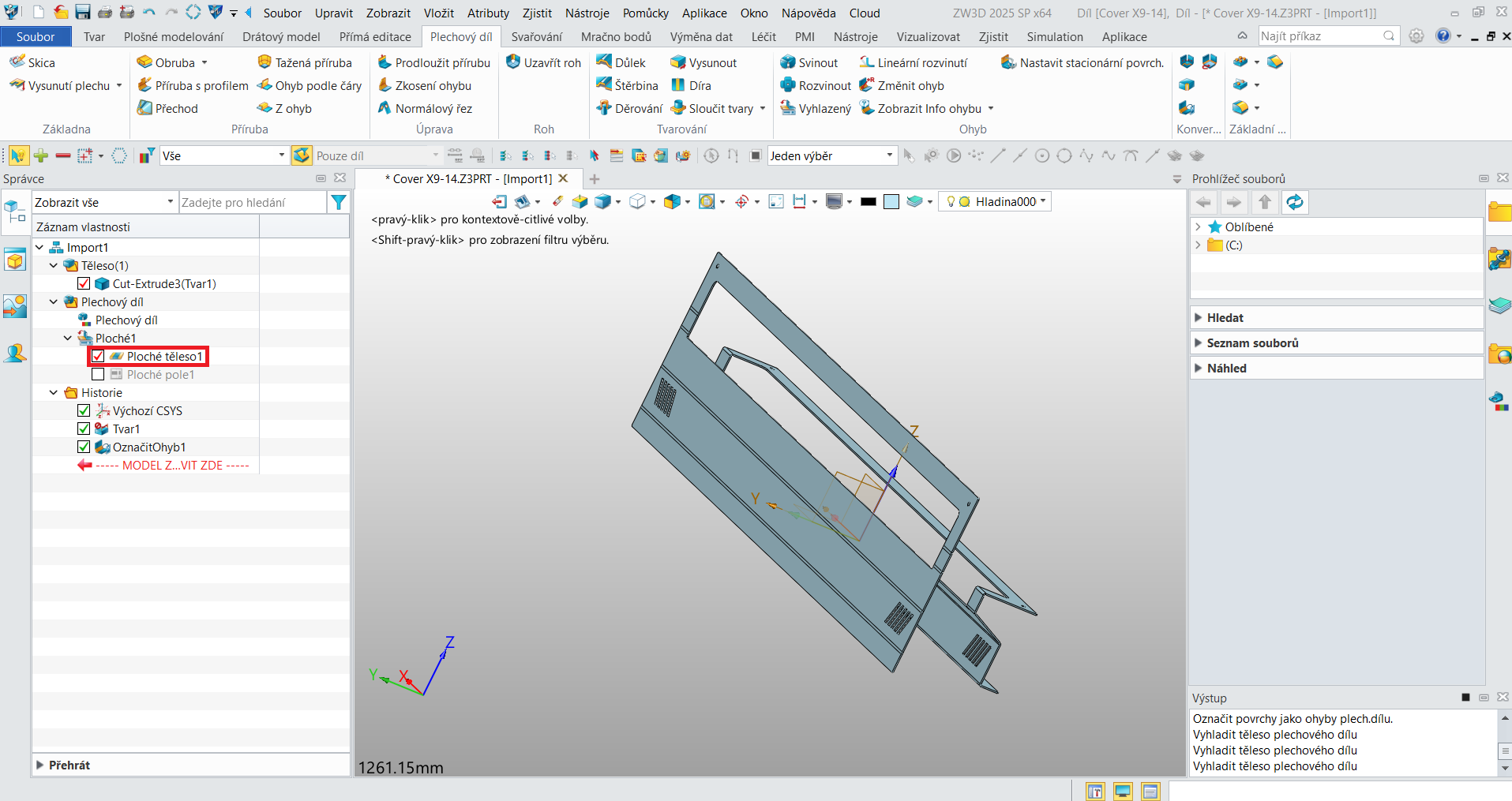Click the Najít příkaz command search box
This screenshot has width=1512, height=801.
coord(1329,36)
